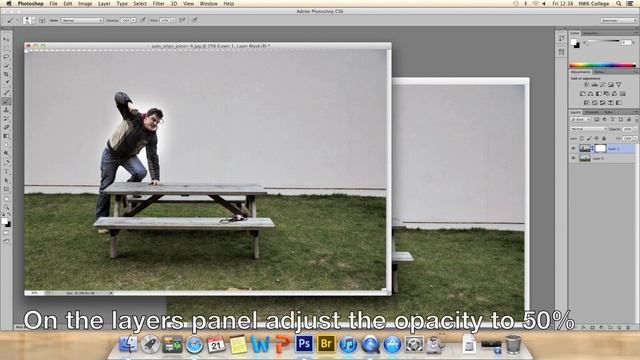Toggle Lock all padlock
Image resolution: width=640 pixels, height=360 pixels.
point(604,138)
